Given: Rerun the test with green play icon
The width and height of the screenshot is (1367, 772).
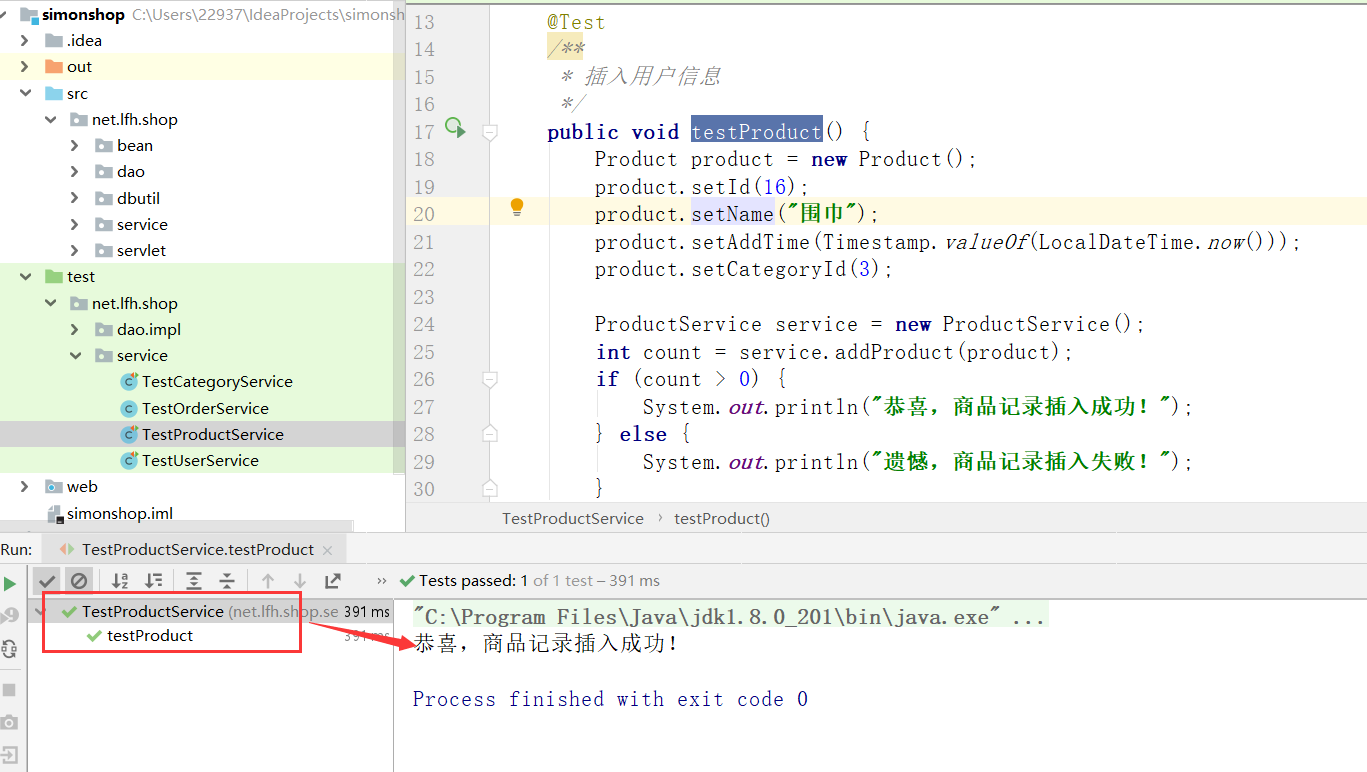Looking at the screenshot, I should tap(10, 583).
